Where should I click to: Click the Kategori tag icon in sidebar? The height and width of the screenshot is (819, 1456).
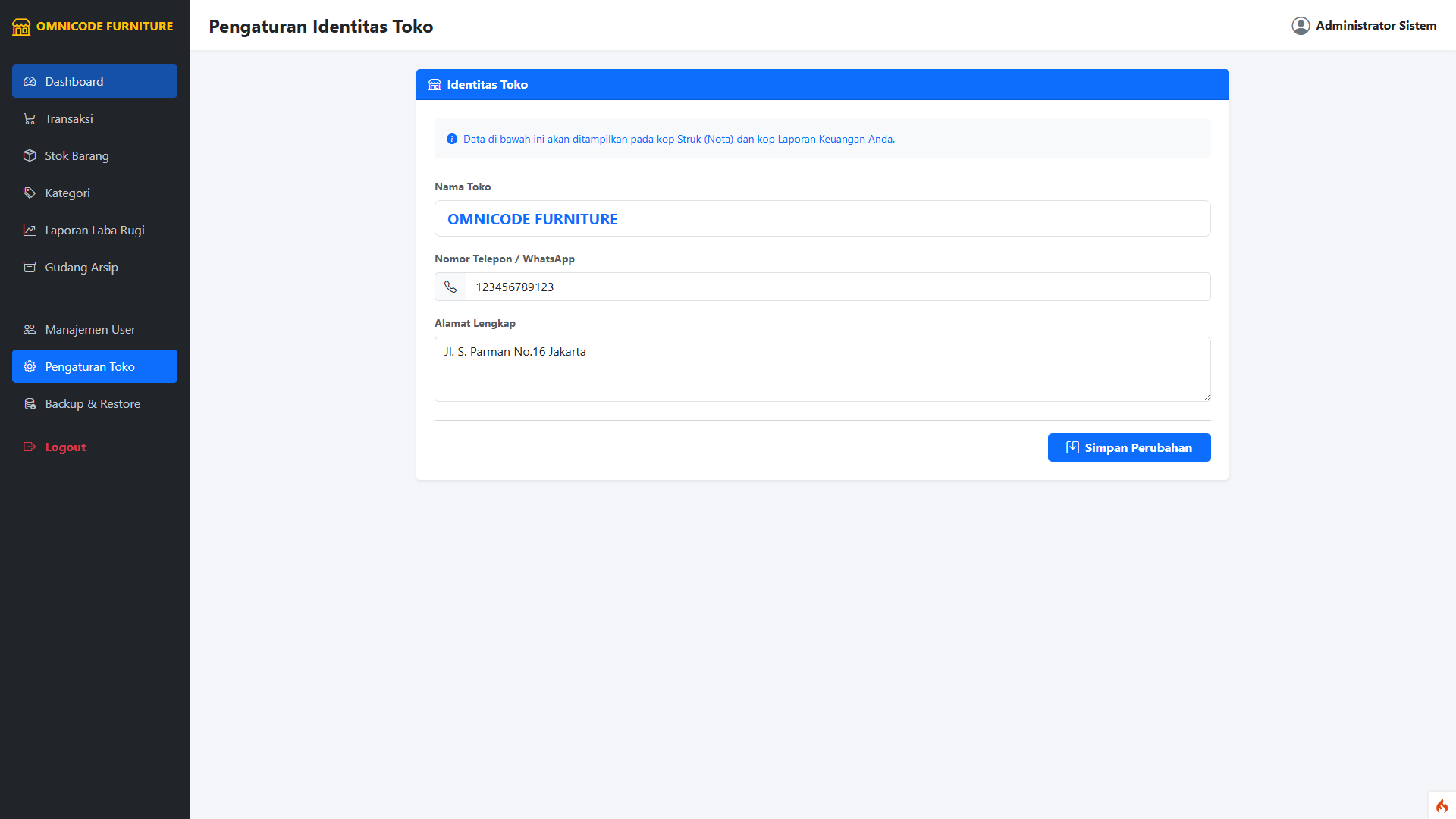(x=30, y=193)
